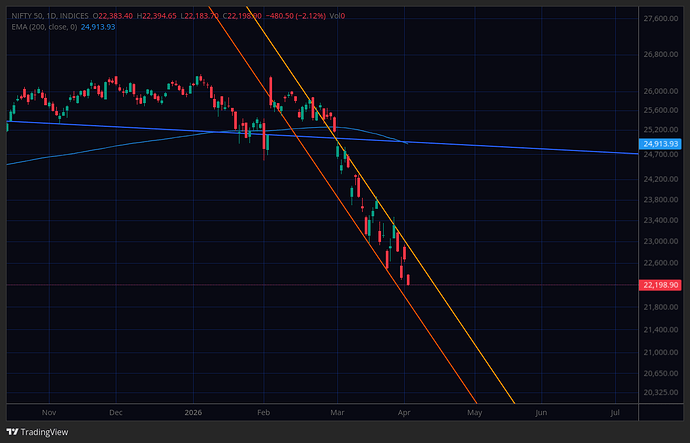Click the May label on time axis
This screenshot has width=690, height=443.
[474, 413]
